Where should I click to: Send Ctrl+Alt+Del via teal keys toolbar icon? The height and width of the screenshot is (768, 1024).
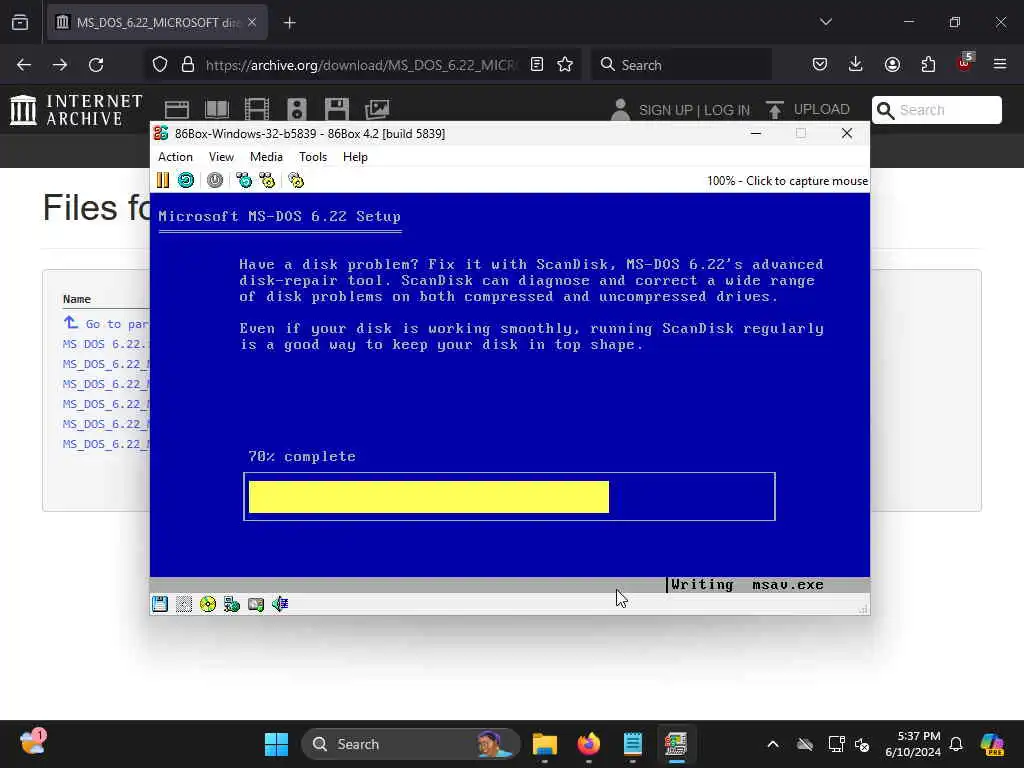pyautogui.click(x=244, y=180)
